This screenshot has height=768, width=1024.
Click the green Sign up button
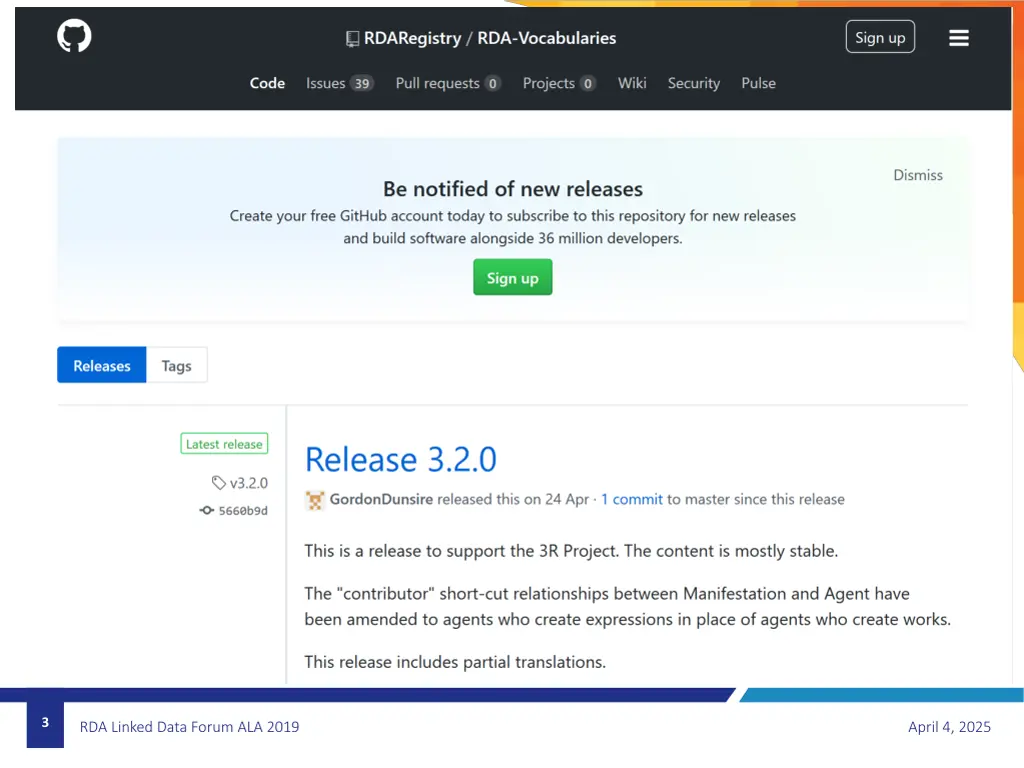click(512, 278)
